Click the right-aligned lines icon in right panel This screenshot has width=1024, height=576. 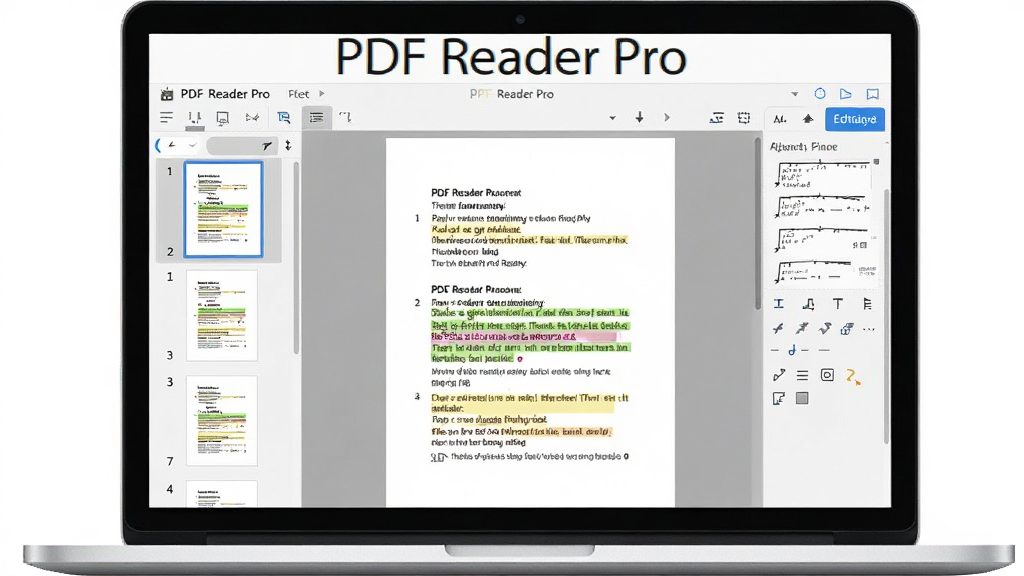coord(867,304)
